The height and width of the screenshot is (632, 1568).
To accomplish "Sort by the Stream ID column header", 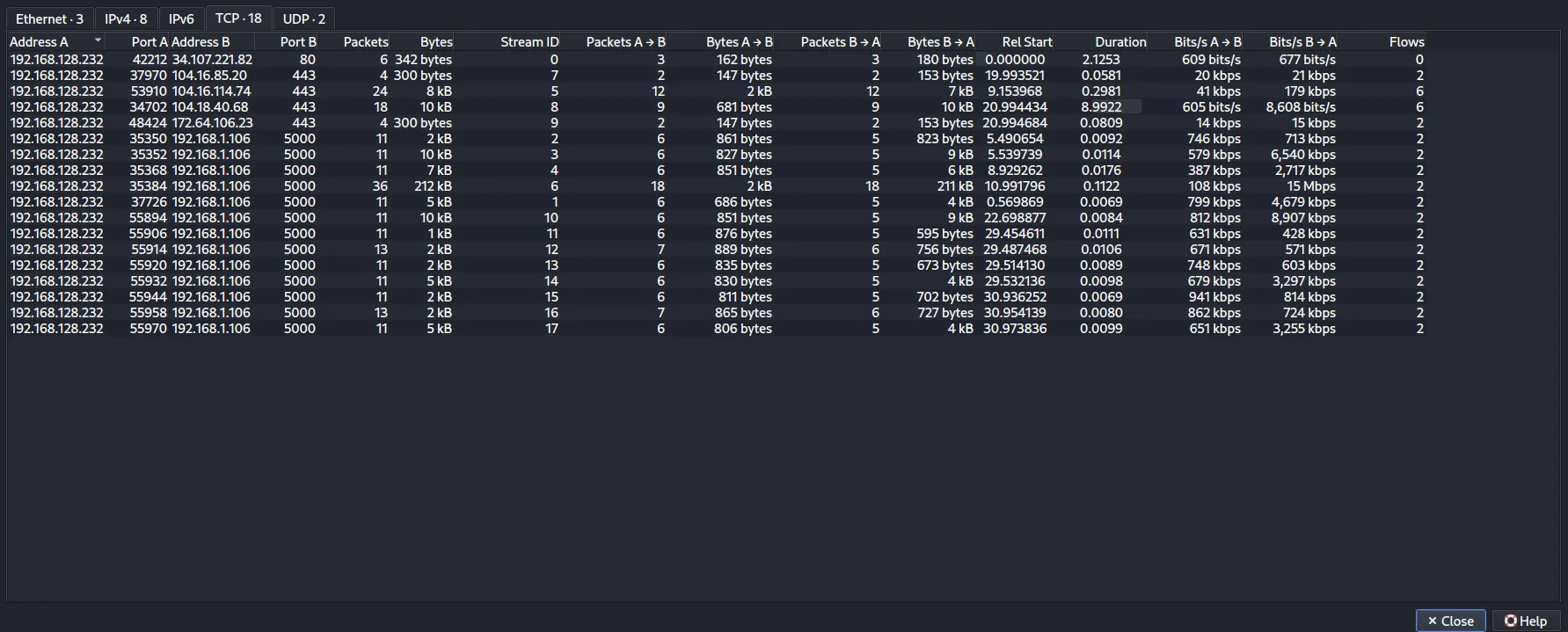I will pyautogui.click(x=529, y=41).
